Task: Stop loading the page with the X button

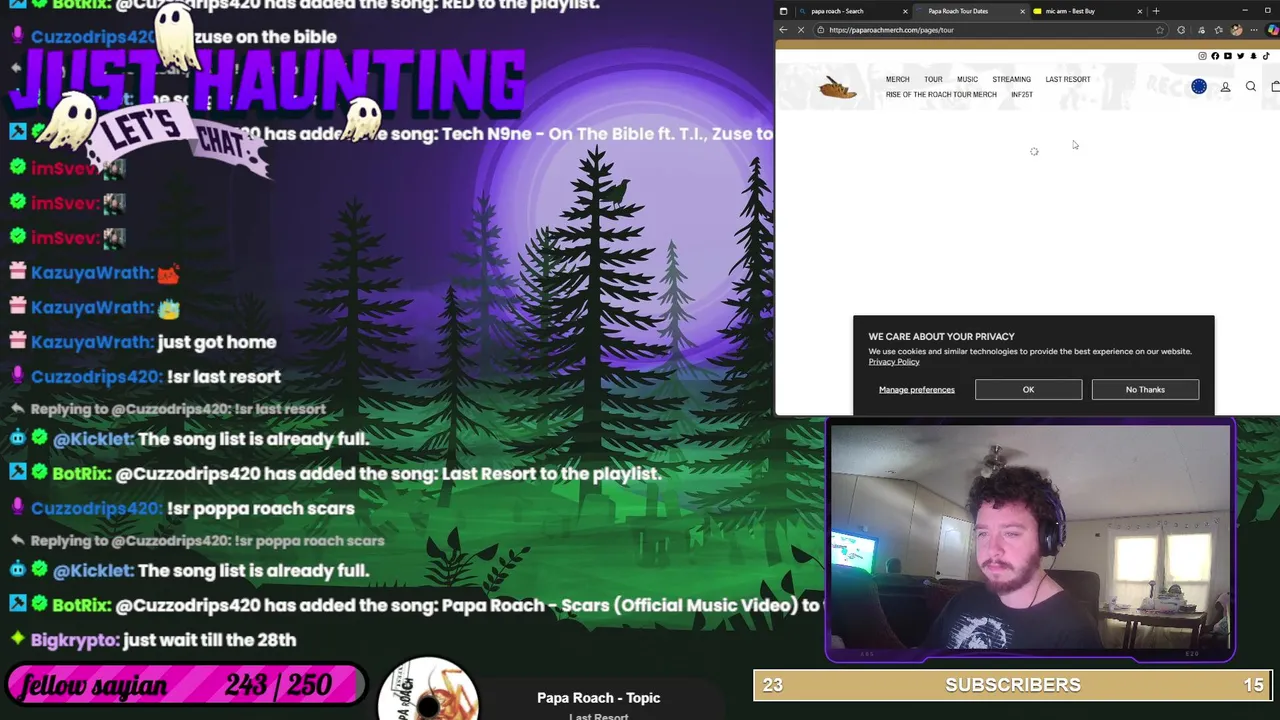Action: (801, 30)
